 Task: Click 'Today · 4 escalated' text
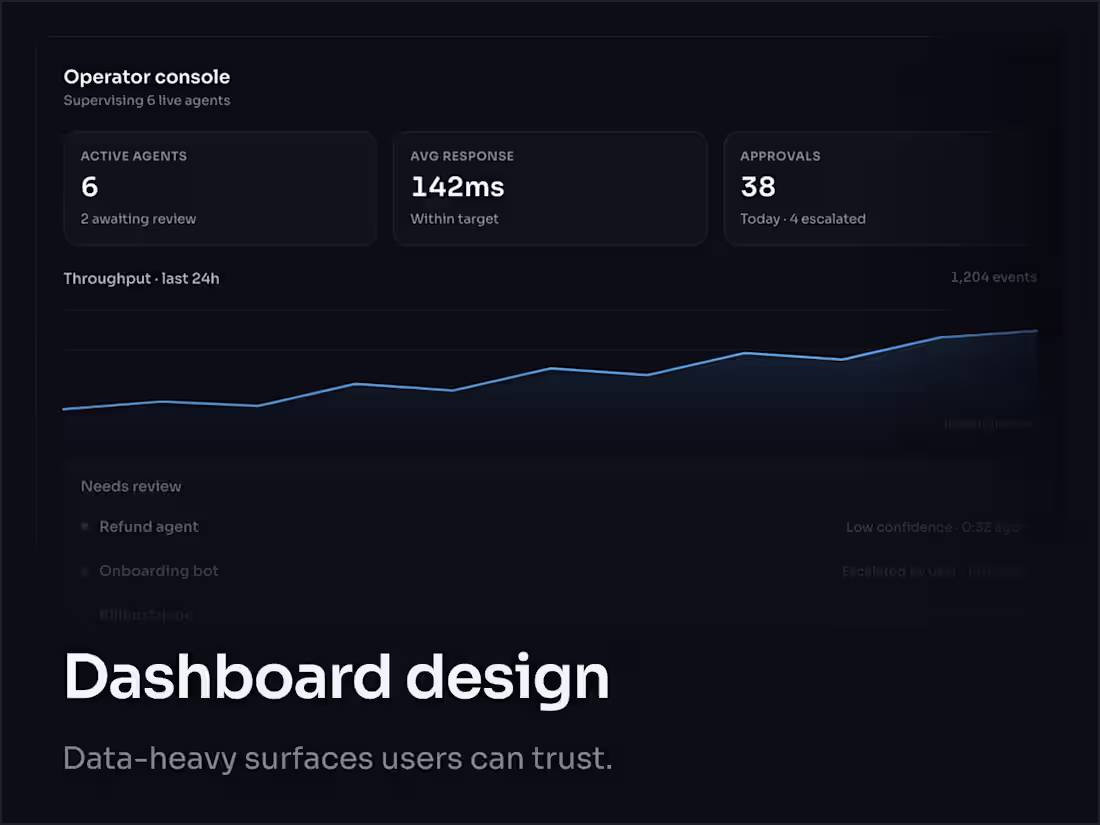[x=803, y=219]
